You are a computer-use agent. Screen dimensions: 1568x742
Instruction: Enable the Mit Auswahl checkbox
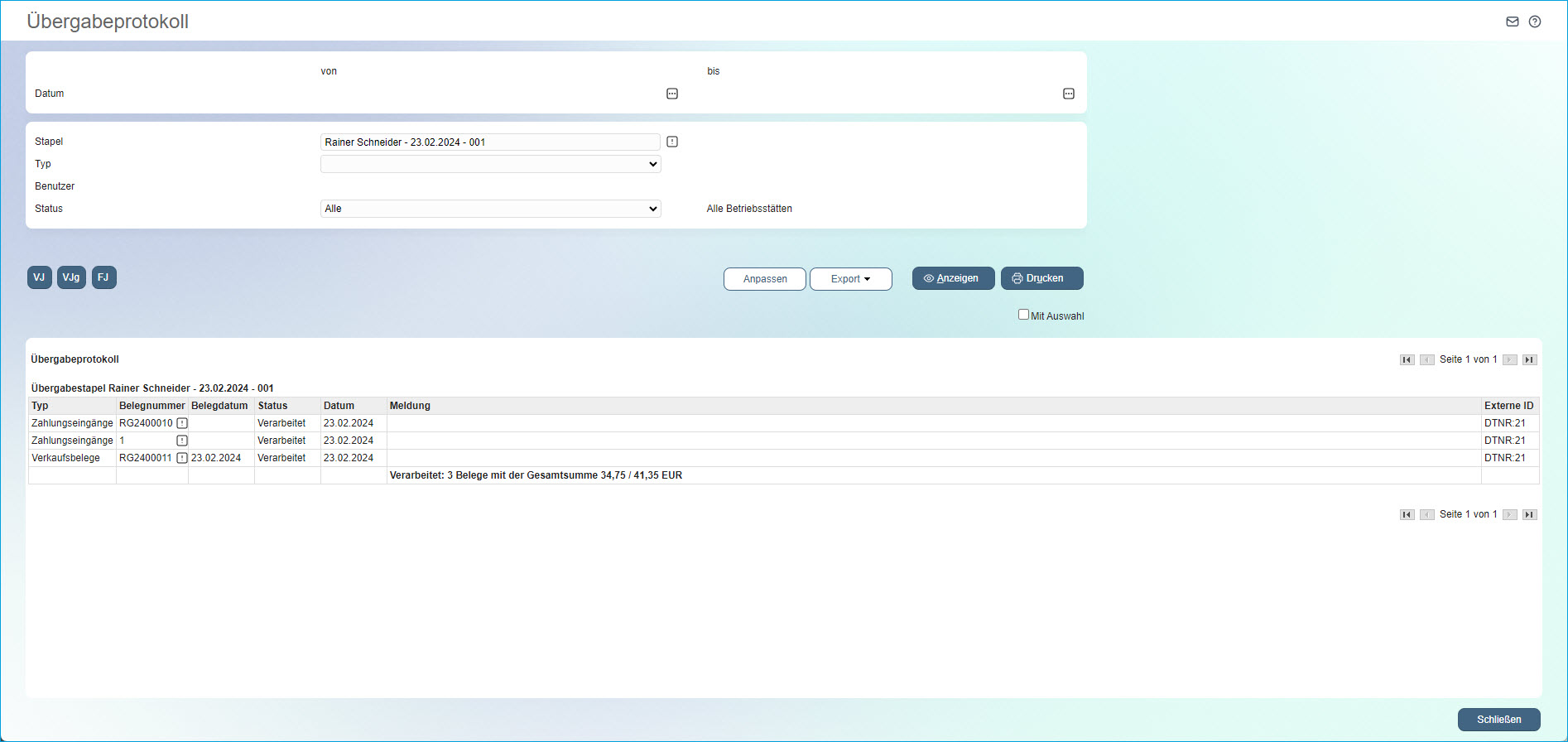(x=1023, y=315)
